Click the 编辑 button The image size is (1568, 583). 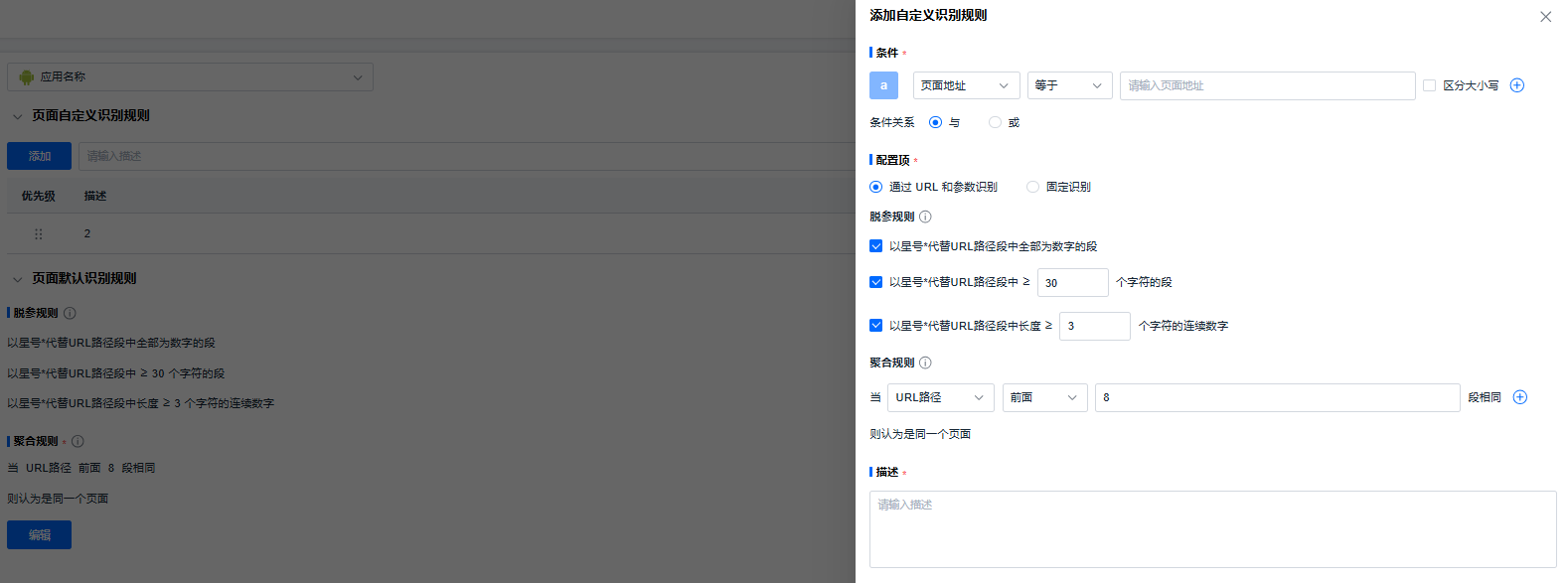click(x=39, y=534)
